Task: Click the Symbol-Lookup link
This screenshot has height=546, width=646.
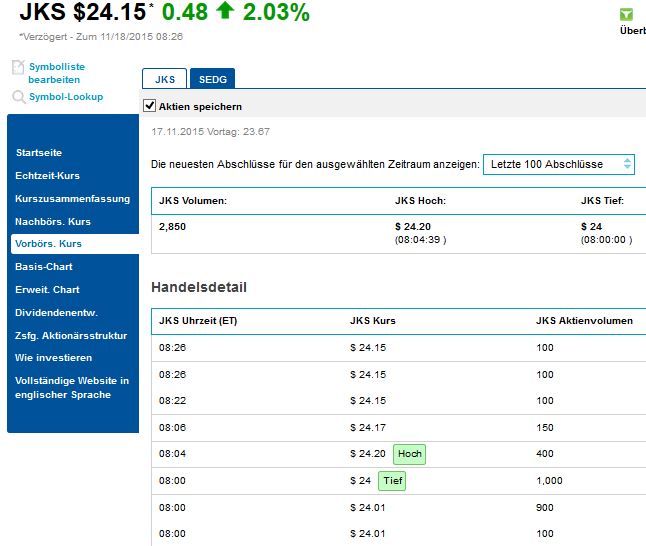Action: pyautogui.click(x=66, y=97)
